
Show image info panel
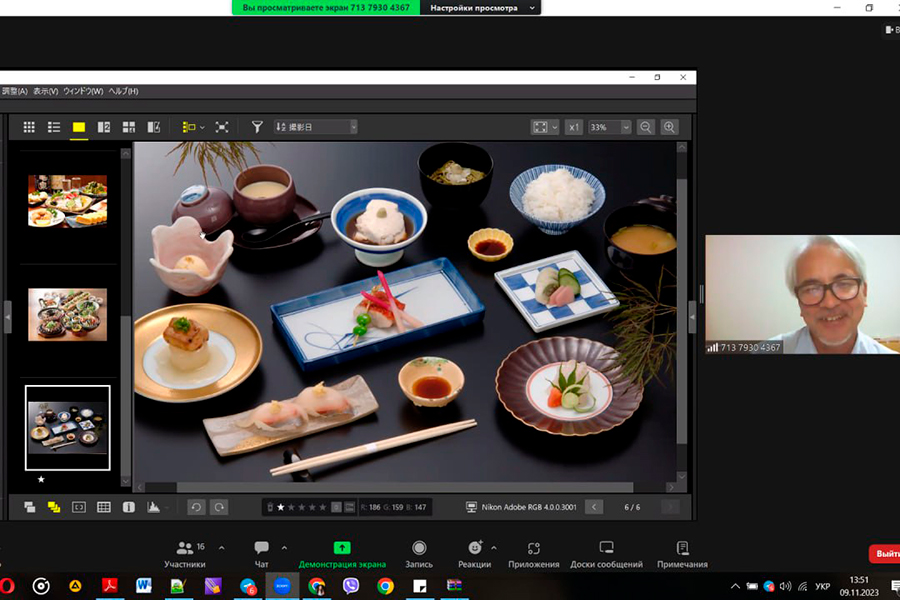129,507
